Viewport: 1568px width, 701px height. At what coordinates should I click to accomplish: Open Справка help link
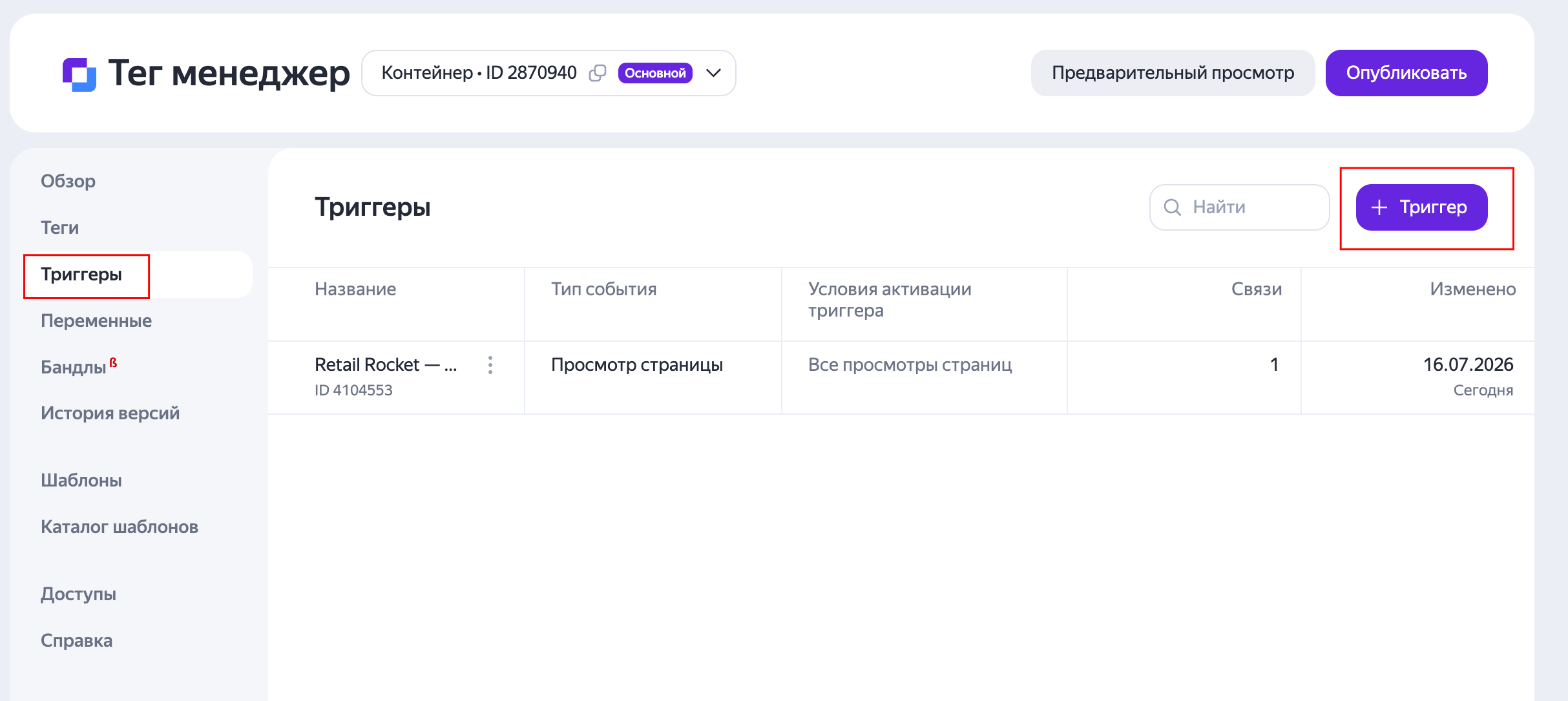pos(76,640)
